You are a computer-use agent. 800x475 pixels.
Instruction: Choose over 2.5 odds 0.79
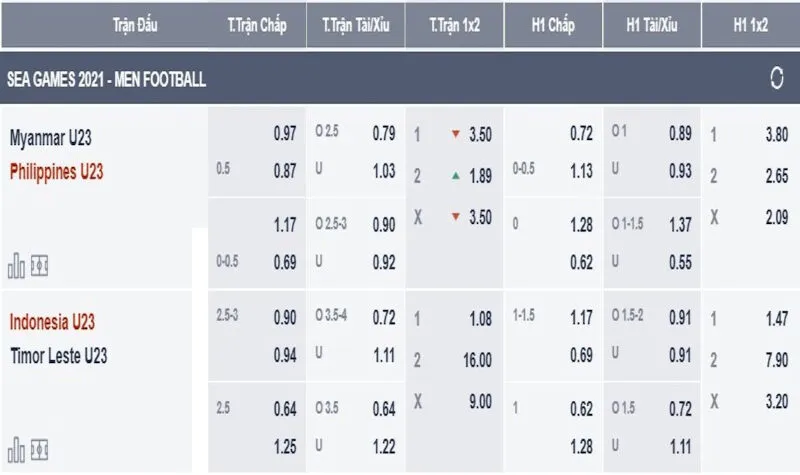pyautogui.click(x=384, y=134)
